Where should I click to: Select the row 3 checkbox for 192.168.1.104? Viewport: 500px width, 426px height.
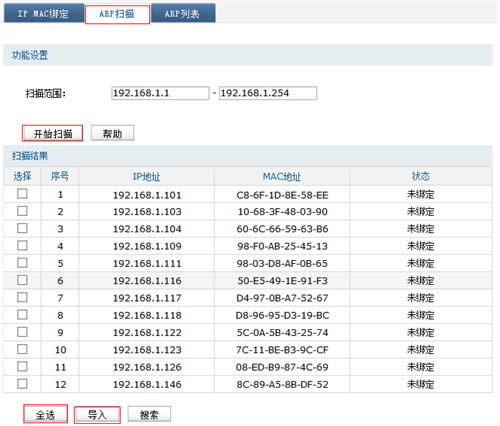pyautogui.click(x=22, y=228)
